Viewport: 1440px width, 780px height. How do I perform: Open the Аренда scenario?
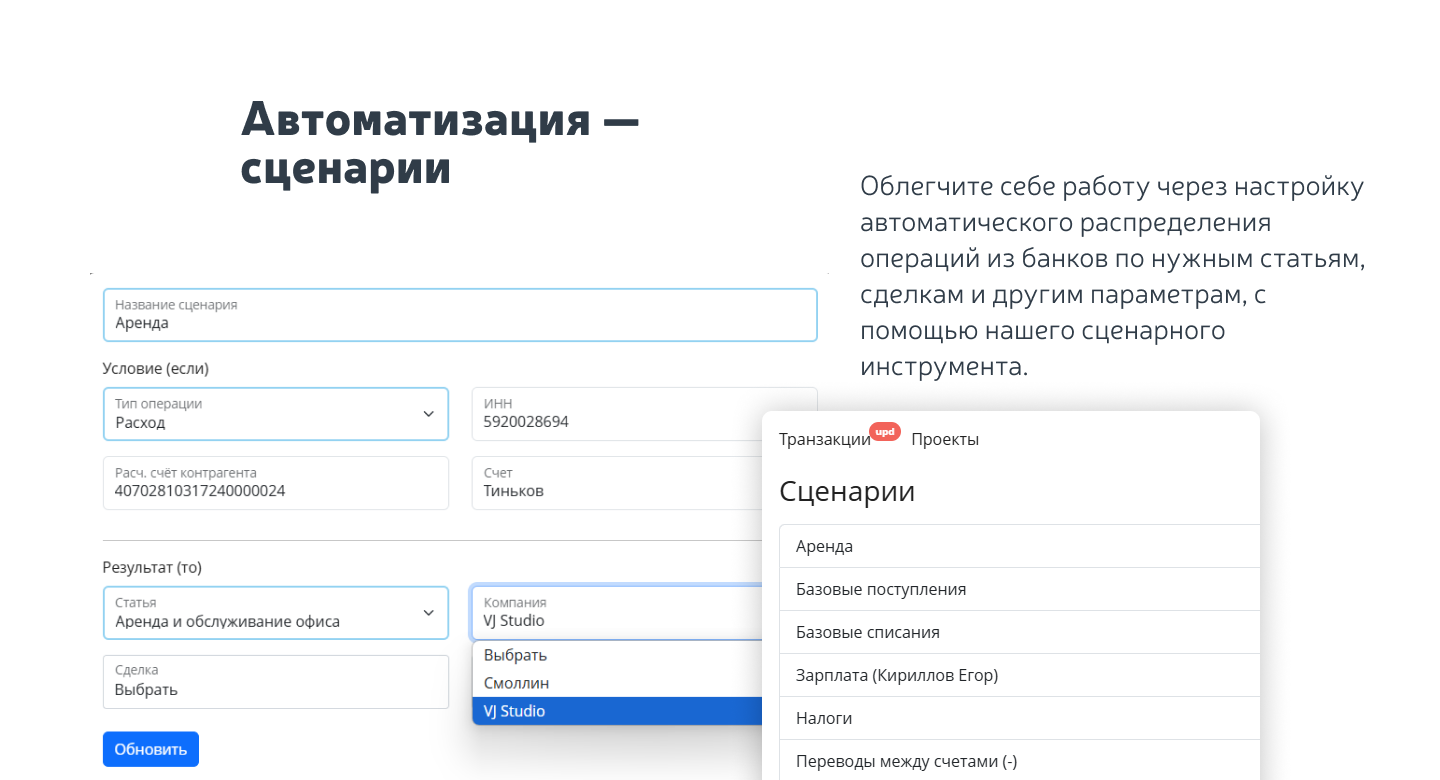tap(1018, 546)
